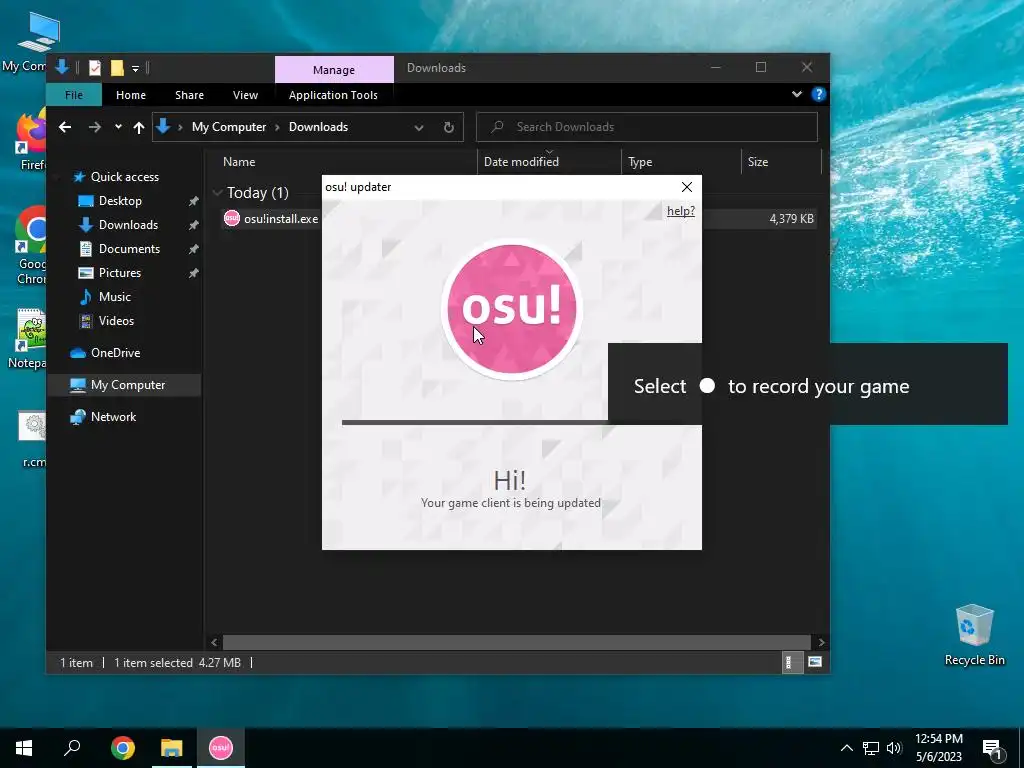Click the Search Downloads field
Viewport: 1024px width, 768px height.
pyautogui.click(x=647, y=127)
